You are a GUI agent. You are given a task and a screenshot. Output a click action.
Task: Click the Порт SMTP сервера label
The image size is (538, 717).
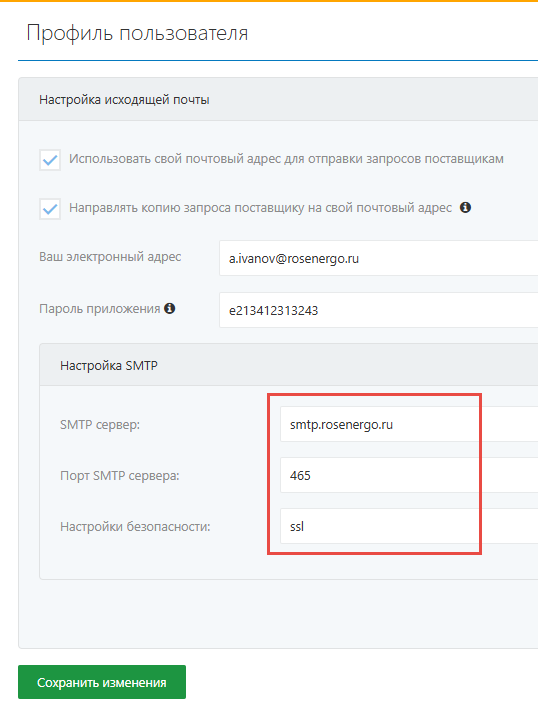point(120,476)
